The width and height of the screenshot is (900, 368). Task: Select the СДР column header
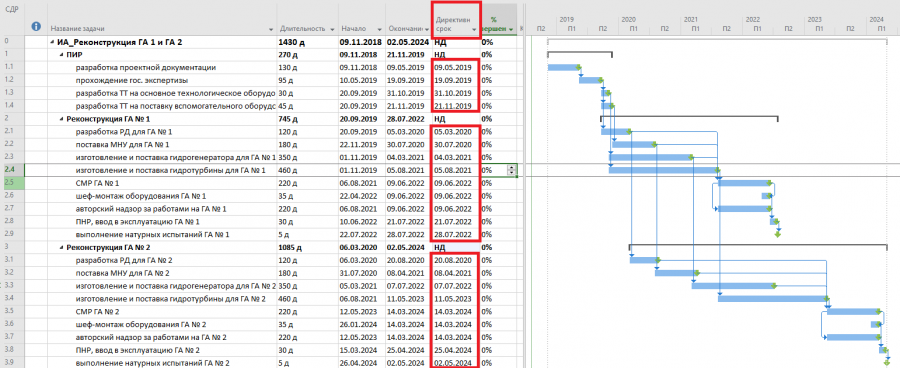[x=11, y=10]
